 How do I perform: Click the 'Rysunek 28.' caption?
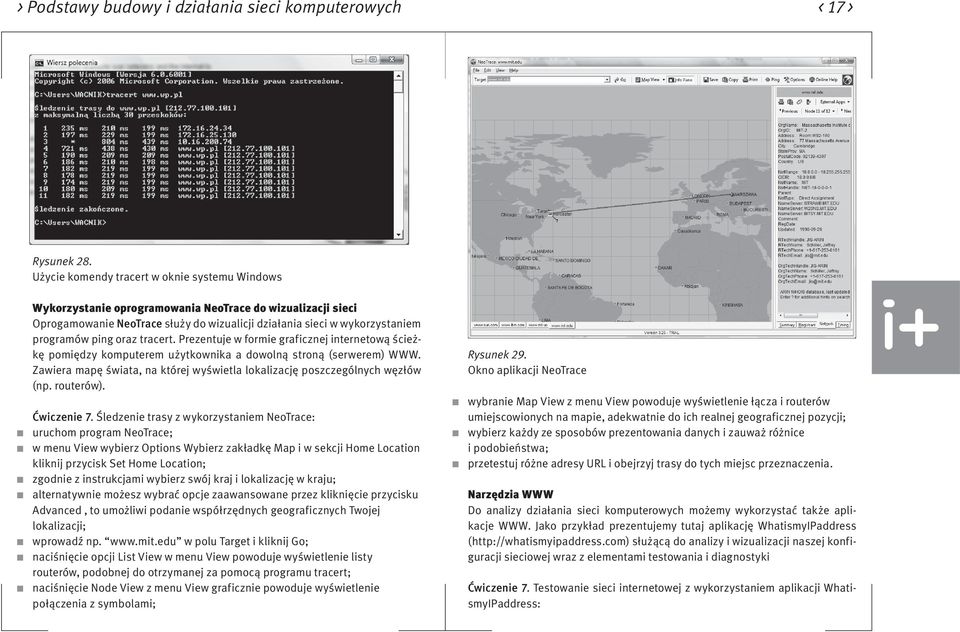pos(62,261)
